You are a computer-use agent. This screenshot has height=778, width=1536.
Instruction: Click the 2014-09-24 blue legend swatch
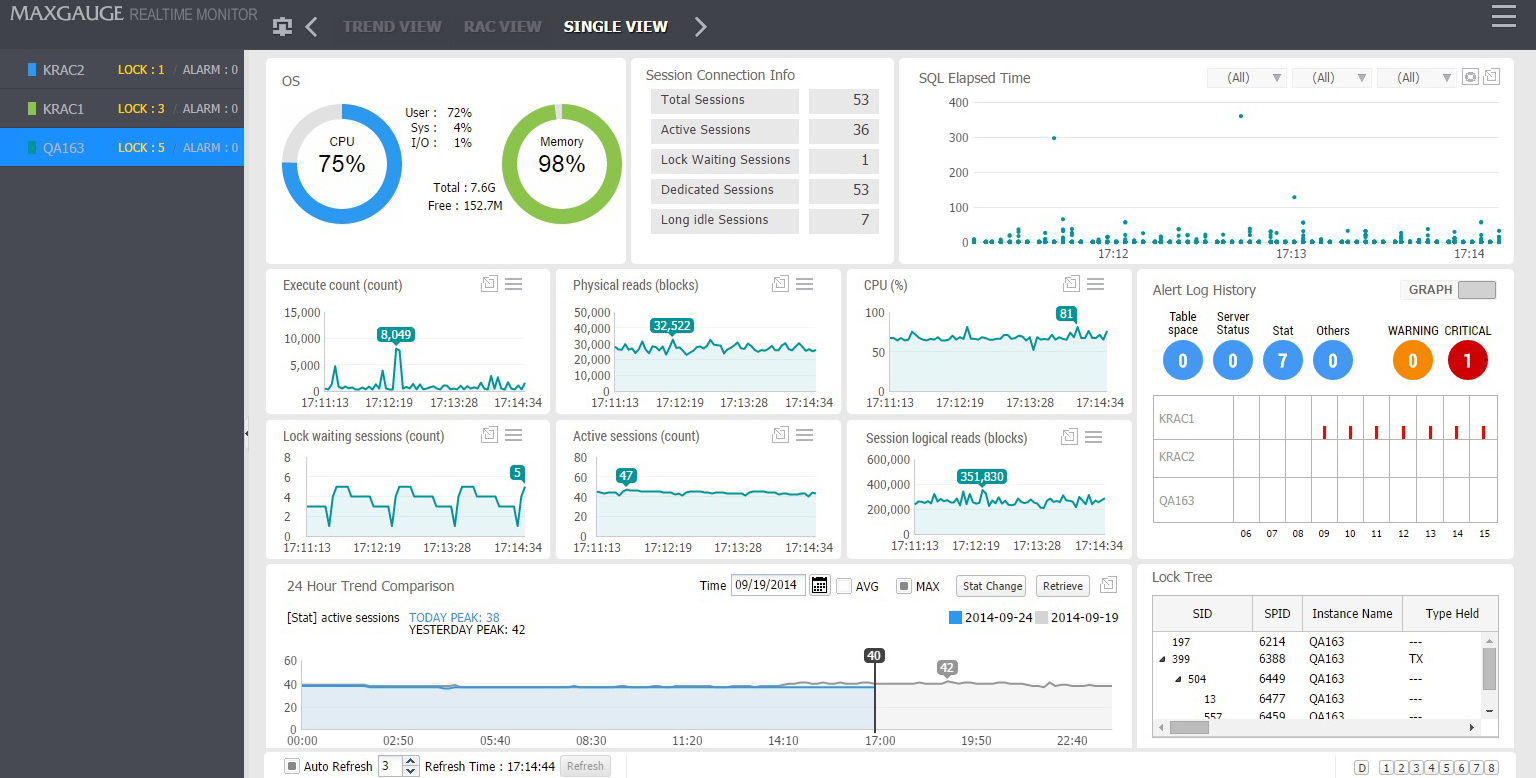point(955,618)
